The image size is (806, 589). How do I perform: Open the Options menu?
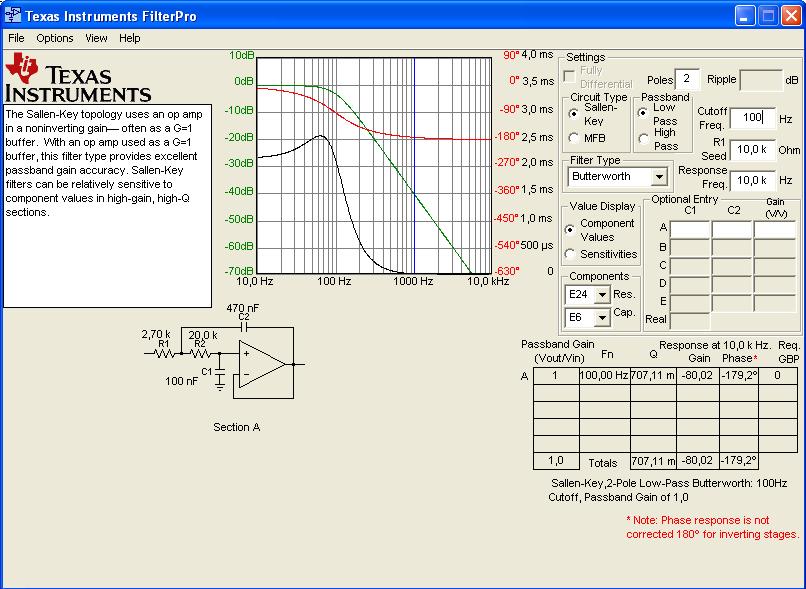pos(55,38)
